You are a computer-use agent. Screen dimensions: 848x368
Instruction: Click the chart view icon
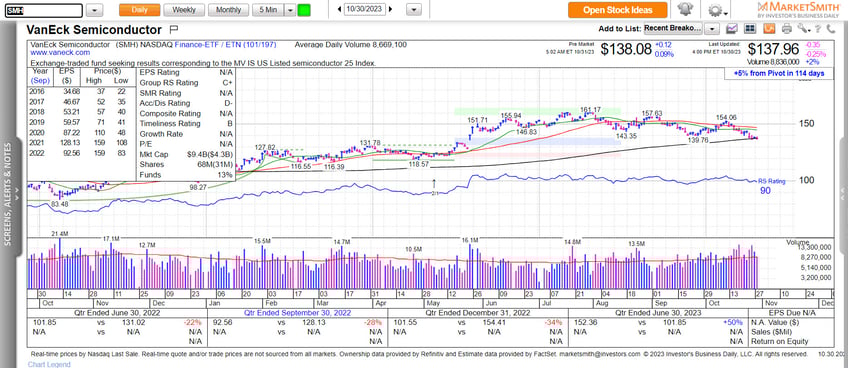[x=733, y=29]
